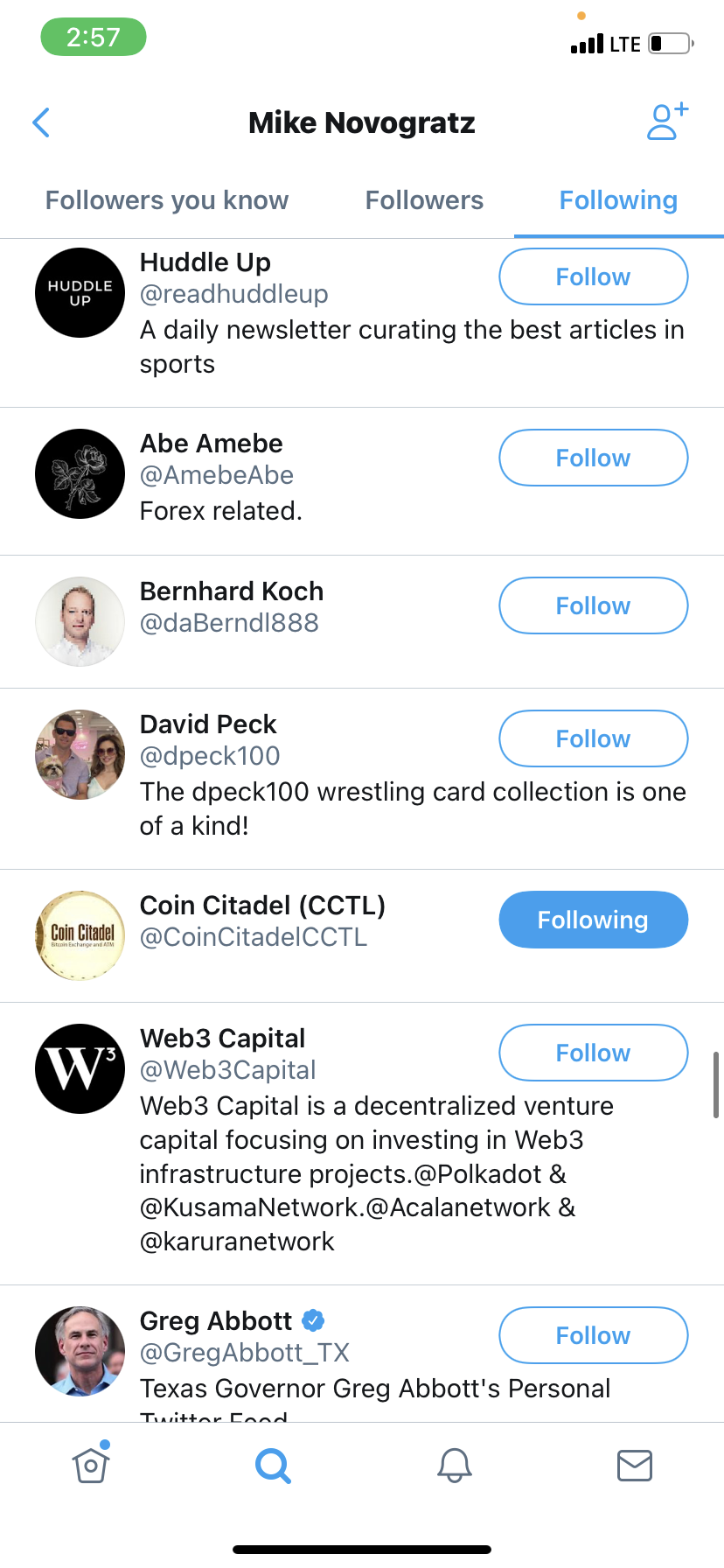This screenshot has width=724, height=1568.
Task: Open David Peck's profile photo
Action: tap(80, 754)
